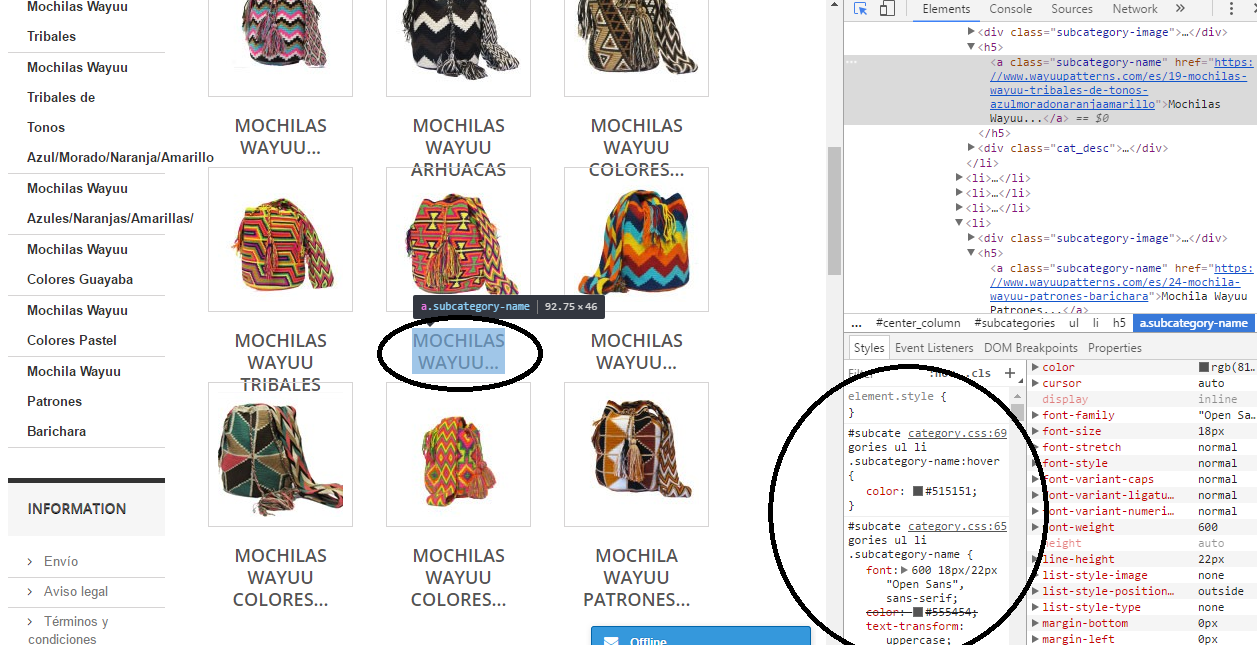The width and height of the screenshot is (1257, 645).
Task: Open category.css:69 source link
Action: click(957, 433)
